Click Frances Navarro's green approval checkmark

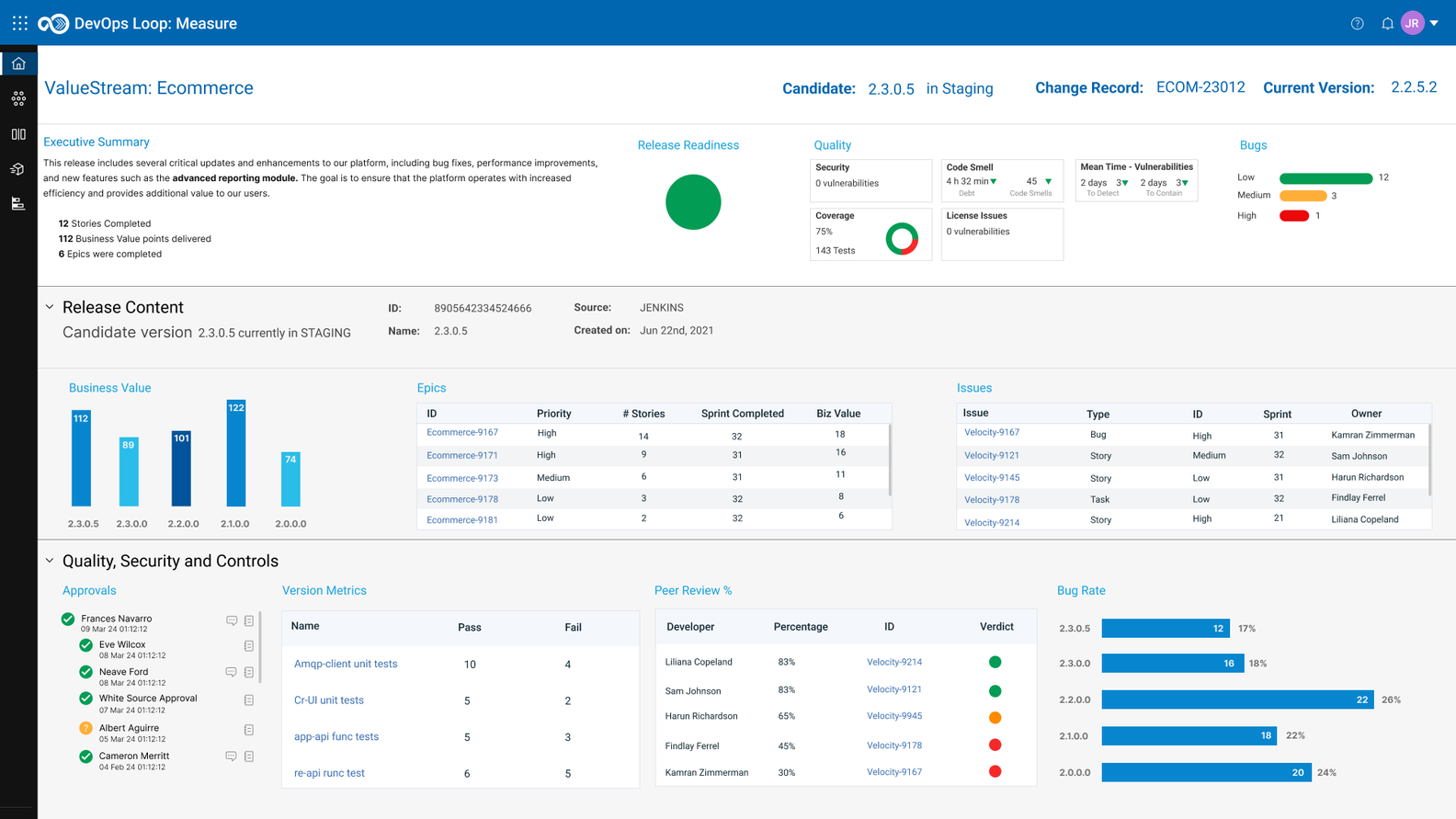pos(68,620)
